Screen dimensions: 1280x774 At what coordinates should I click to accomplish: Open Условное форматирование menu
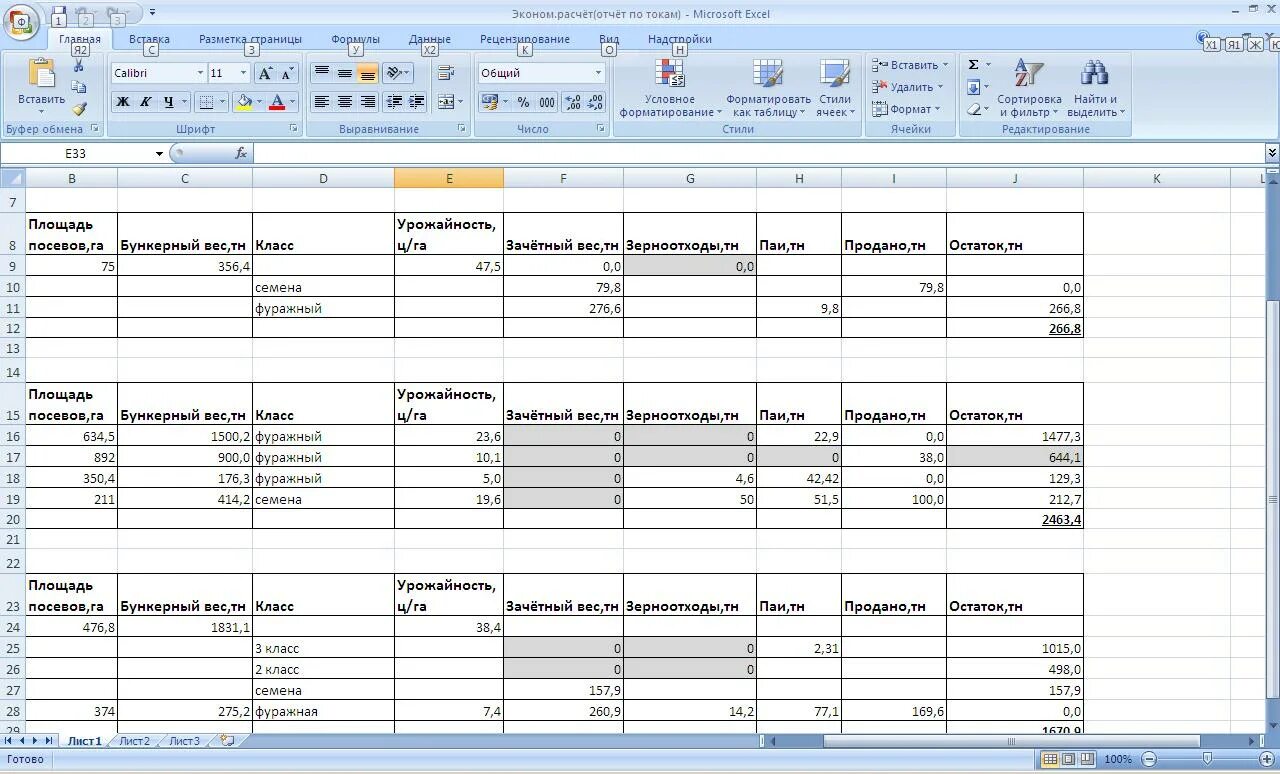pyautogui.click(x=670, y=88)
